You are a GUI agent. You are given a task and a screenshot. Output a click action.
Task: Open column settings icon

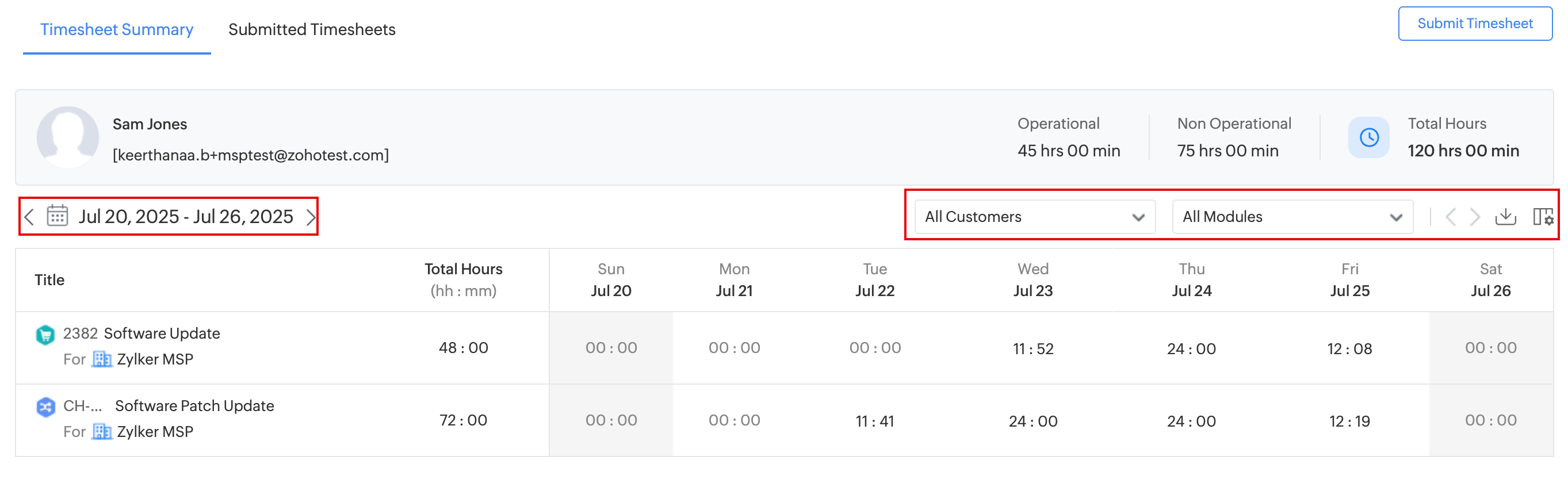(x=1543, y=217)
